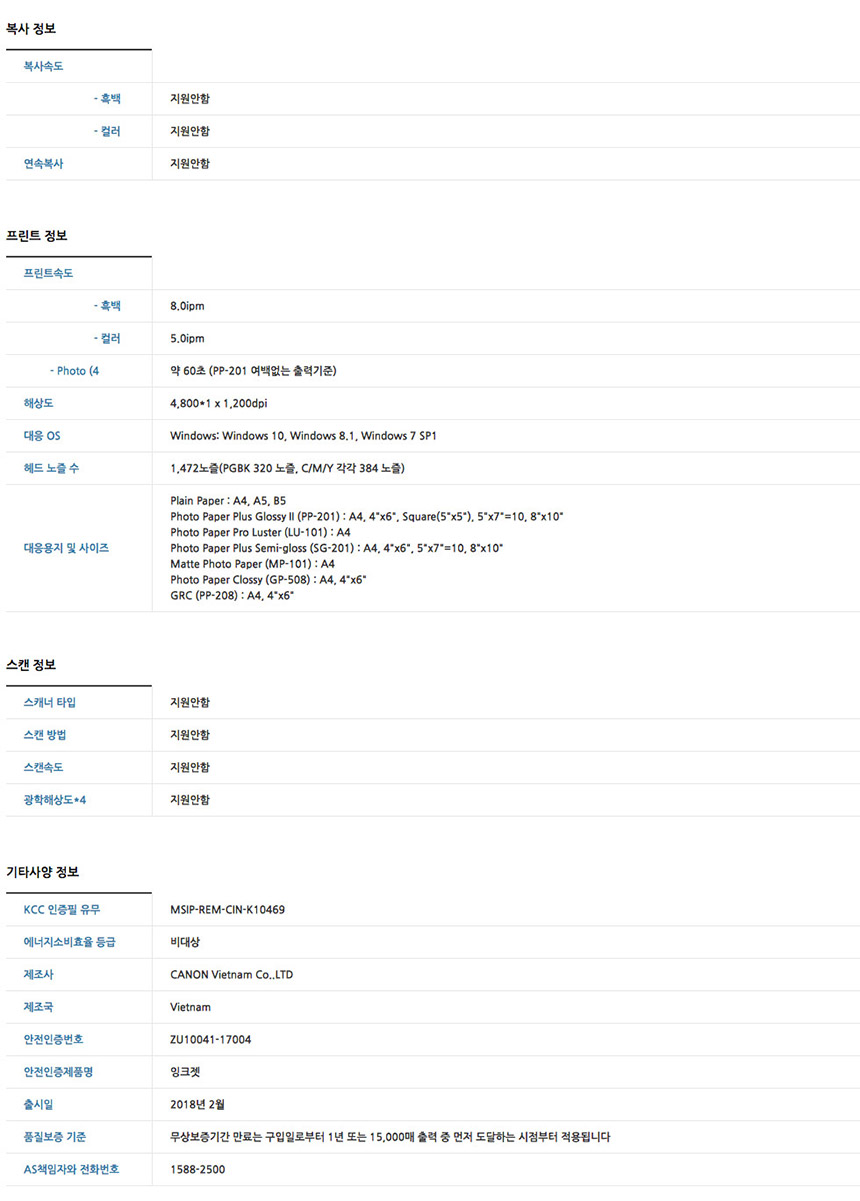Click the CANON Vietnam Co.,LTD manufacturer text

pos(231,974)
